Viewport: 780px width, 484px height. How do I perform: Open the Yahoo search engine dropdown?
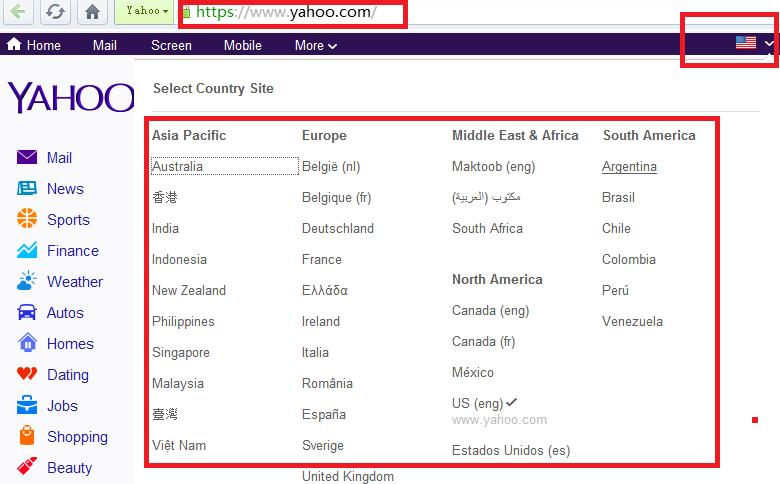[144, 11]
